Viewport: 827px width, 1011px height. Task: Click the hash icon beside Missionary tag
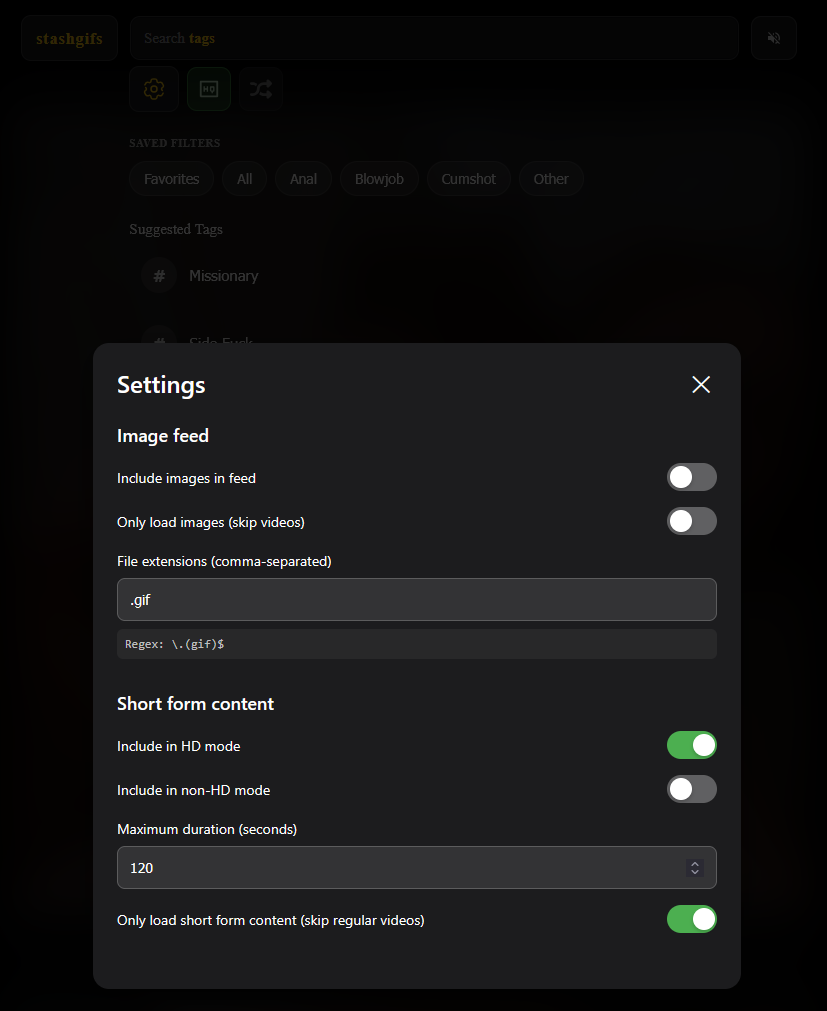coord(159,275)
